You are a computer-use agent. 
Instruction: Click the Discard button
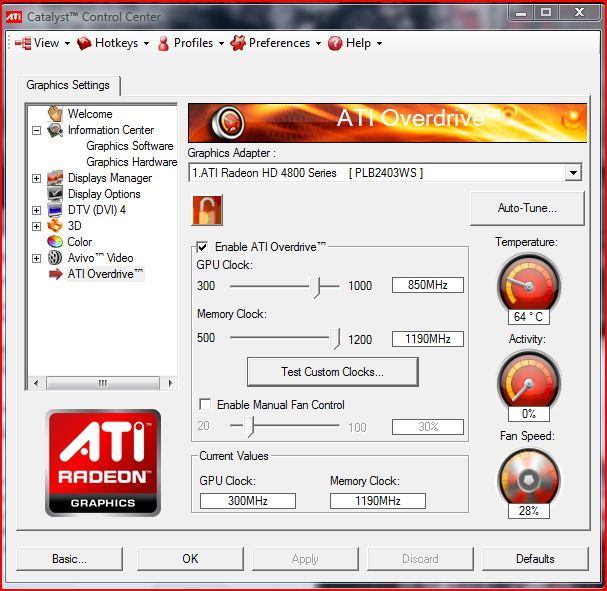point(420,559)
